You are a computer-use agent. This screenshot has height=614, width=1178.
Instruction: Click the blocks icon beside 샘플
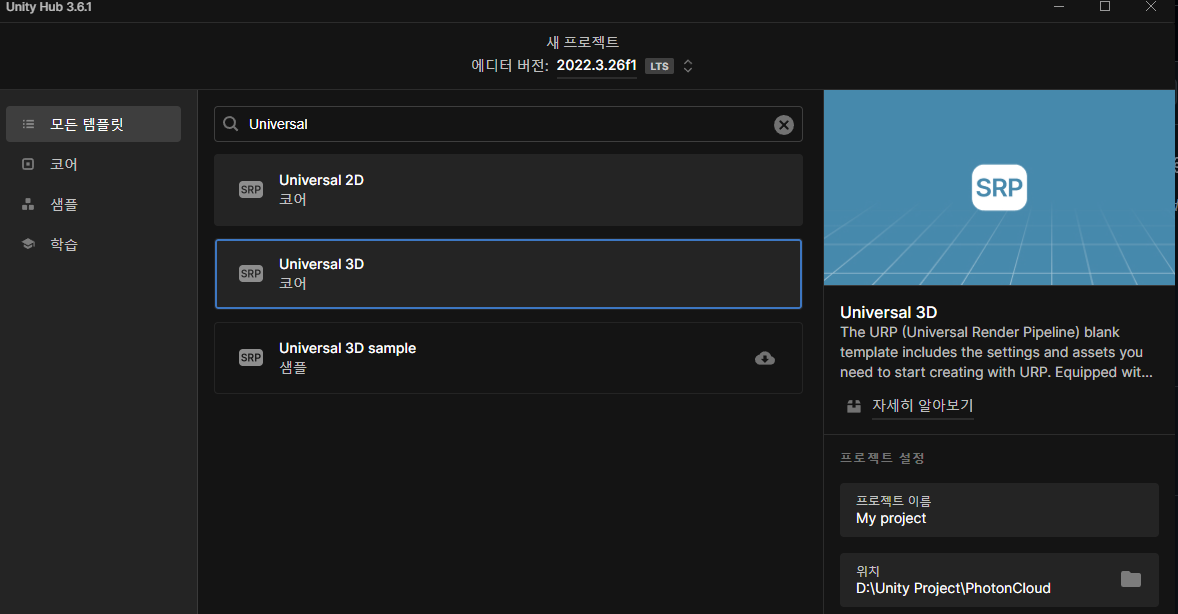click(x=29, y=204)
